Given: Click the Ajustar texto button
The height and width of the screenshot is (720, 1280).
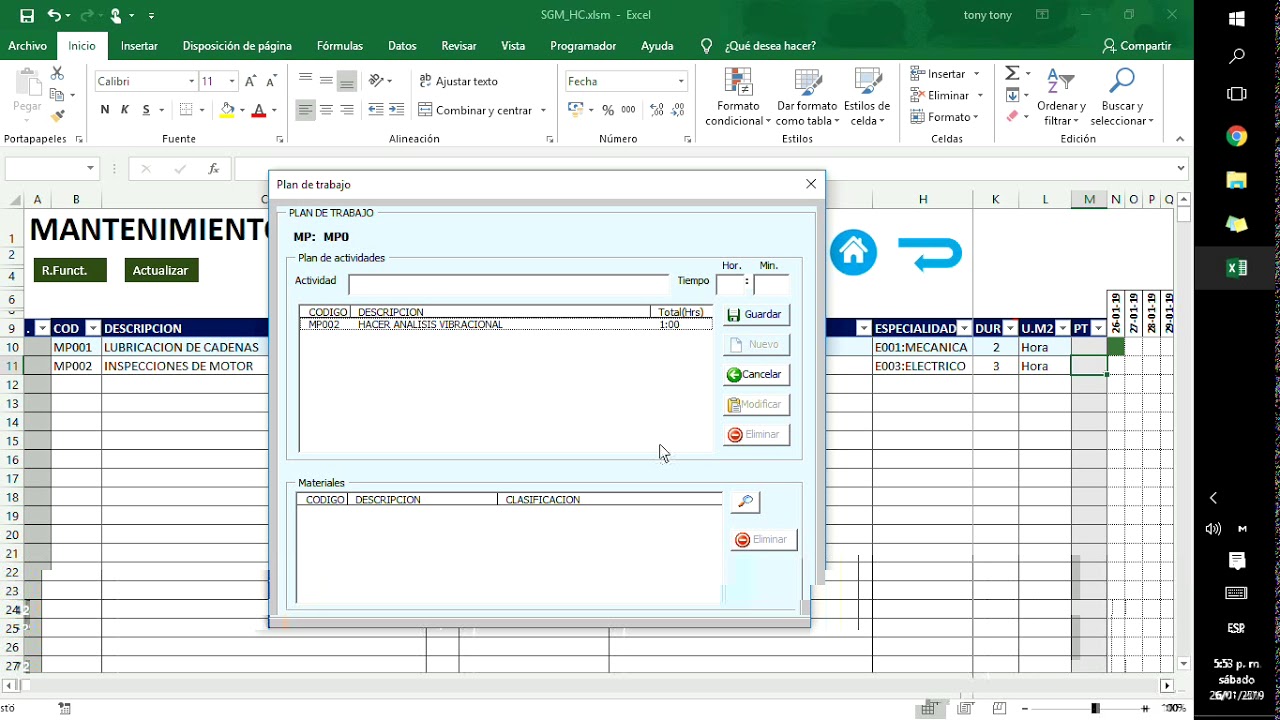Looking at the screenshot, I should pos(458,81).
